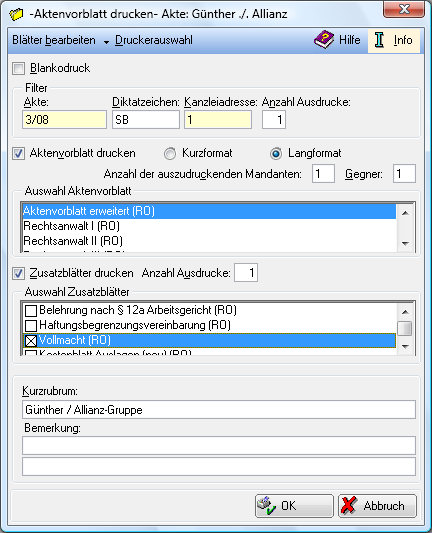Select the Langformat radio option
The width and height of the screenshot is (432, 533).
(x=276, y=154)
